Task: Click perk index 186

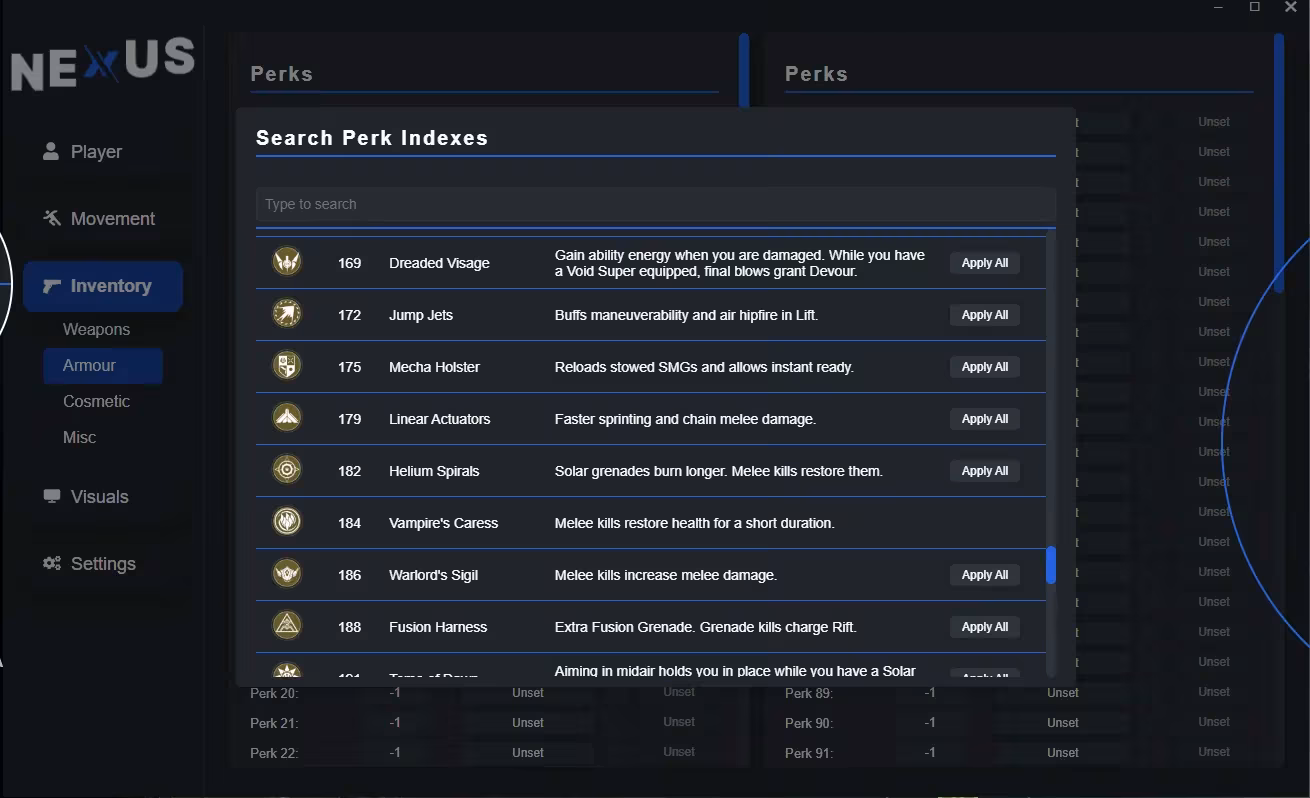Action: click(x=349, y=575)
